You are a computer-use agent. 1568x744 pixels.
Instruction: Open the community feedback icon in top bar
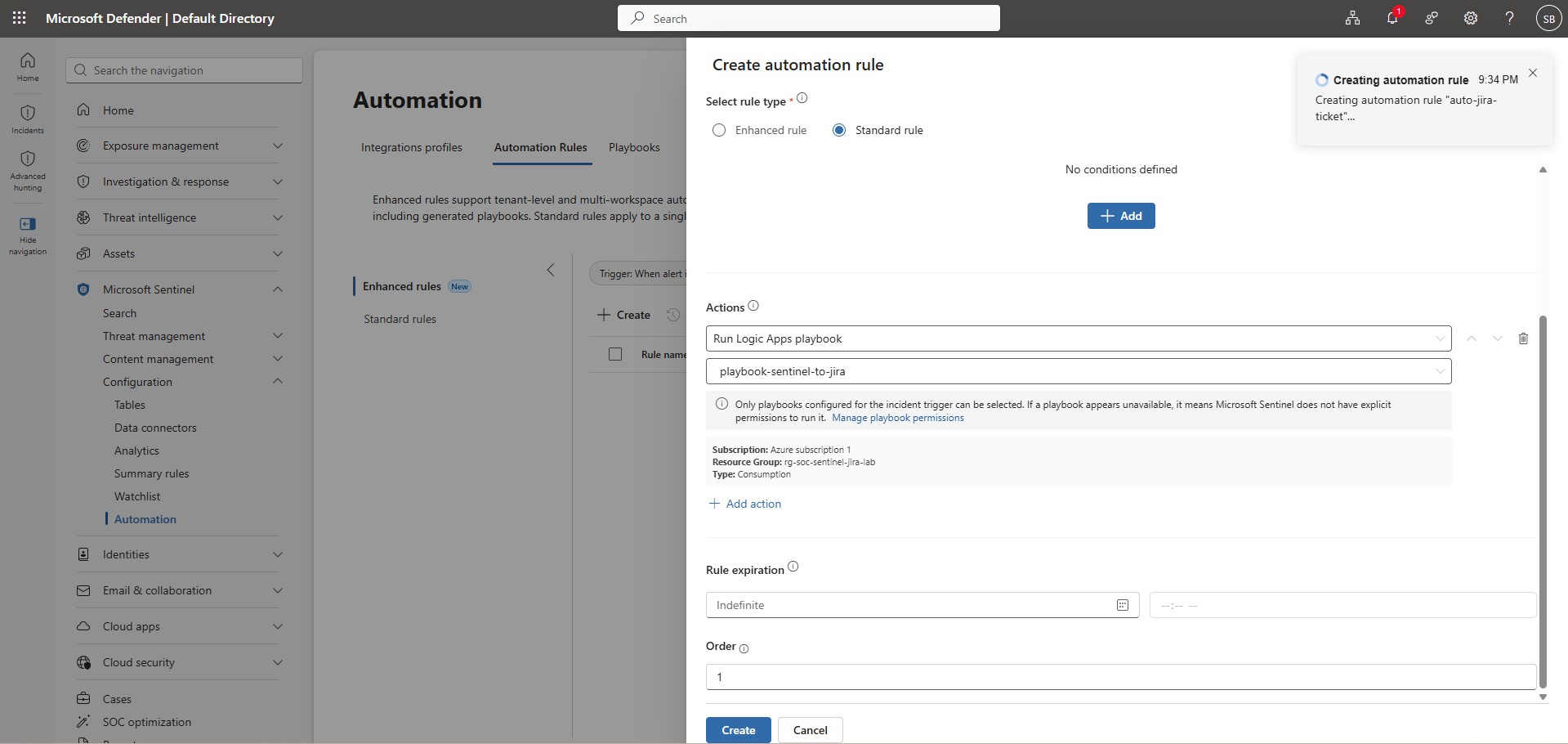coord(1432,18)
